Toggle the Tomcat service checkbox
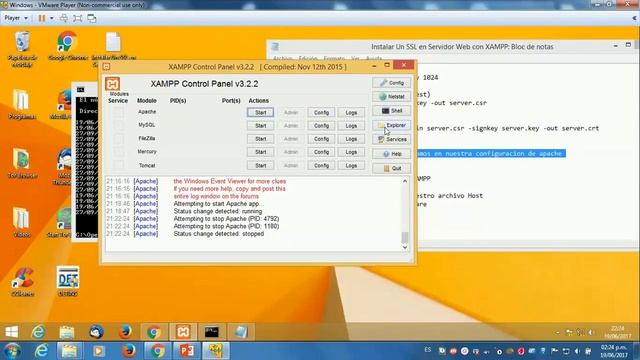The image size is (640, 360). tap(118, 165)
